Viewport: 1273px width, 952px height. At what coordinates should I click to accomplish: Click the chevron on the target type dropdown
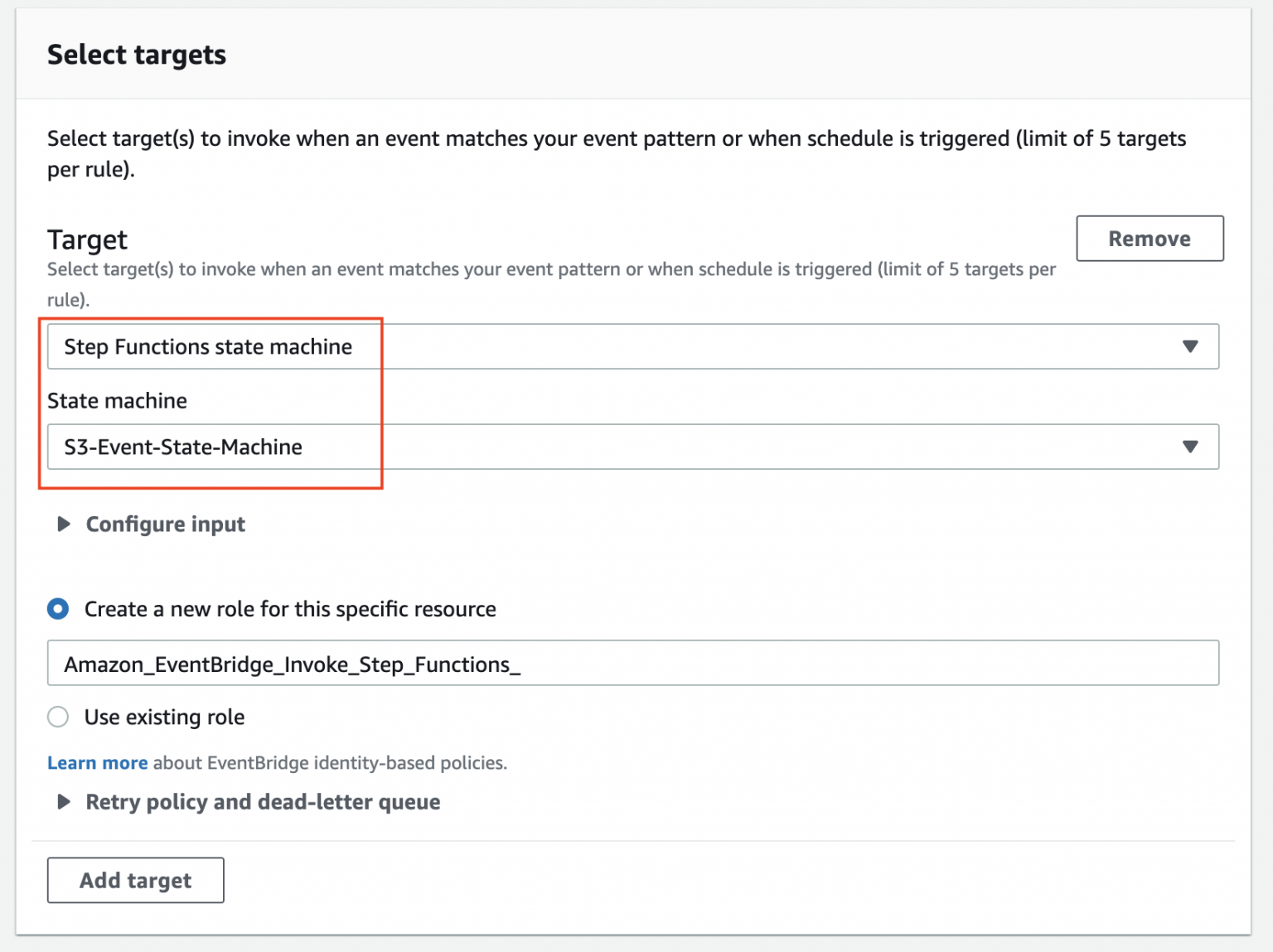point(1191,346)
